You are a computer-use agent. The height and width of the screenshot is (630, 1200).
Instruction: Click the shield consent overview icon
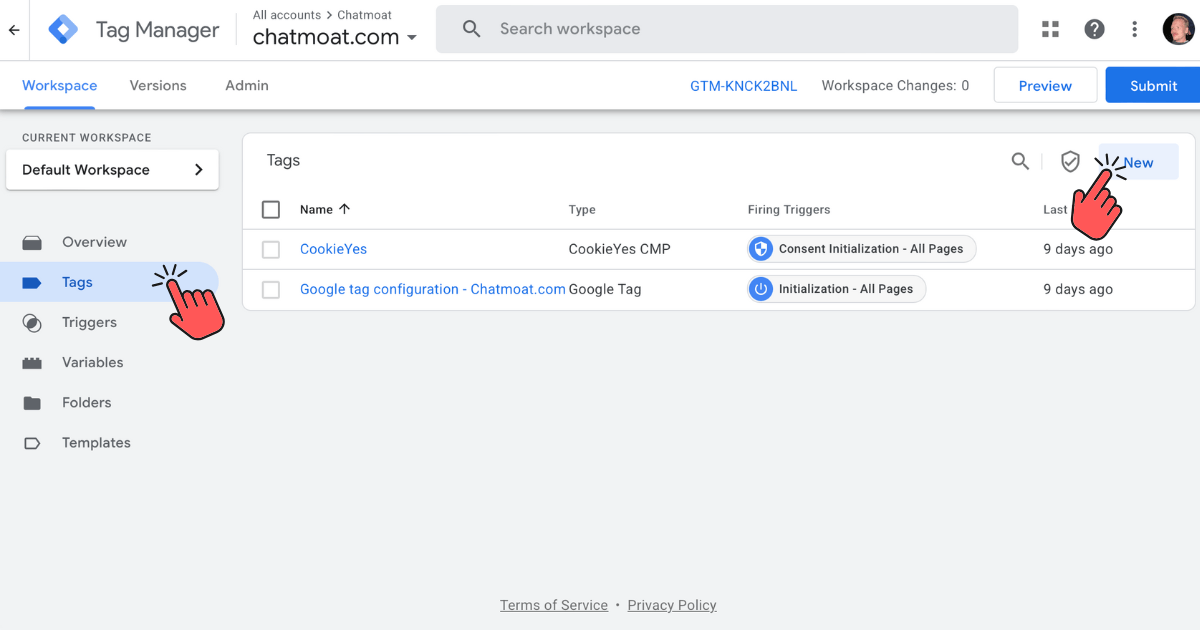[1070, 161]
